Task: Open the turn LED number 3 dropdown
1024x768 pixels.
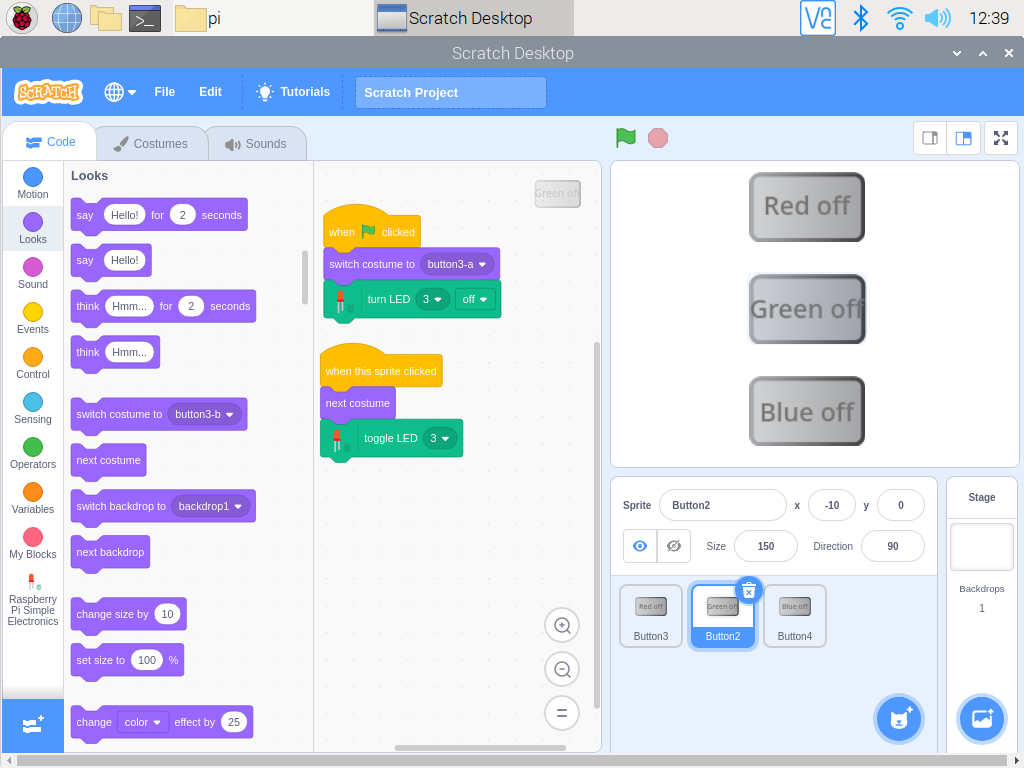Action: pyautogui.click(x=432, y=299)
